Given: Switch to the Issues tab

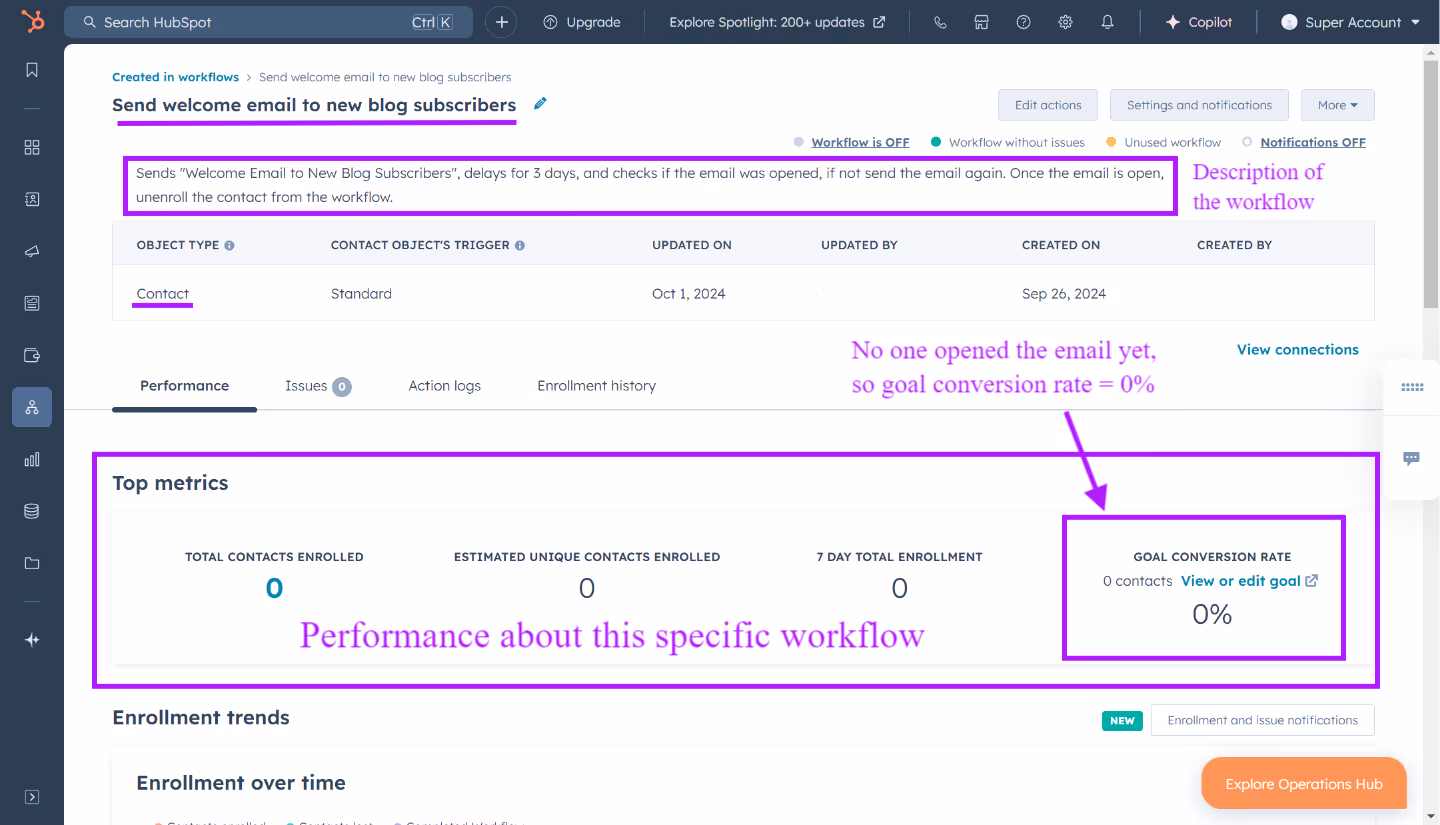Looking at the screenshot, I should coord(308,385).
